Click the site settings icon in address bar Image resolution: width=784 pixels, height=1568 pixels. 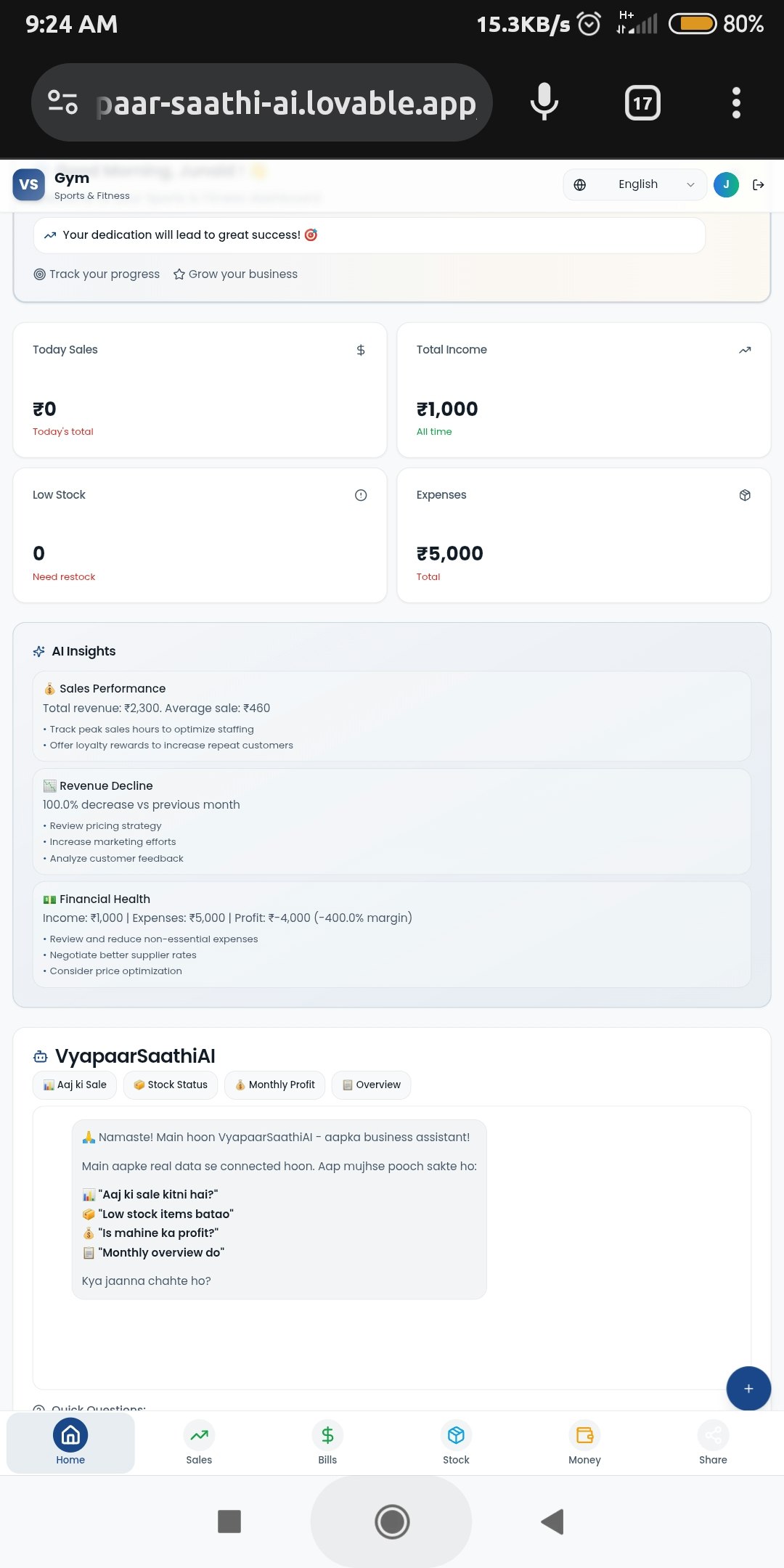click(x=62, y=102)
